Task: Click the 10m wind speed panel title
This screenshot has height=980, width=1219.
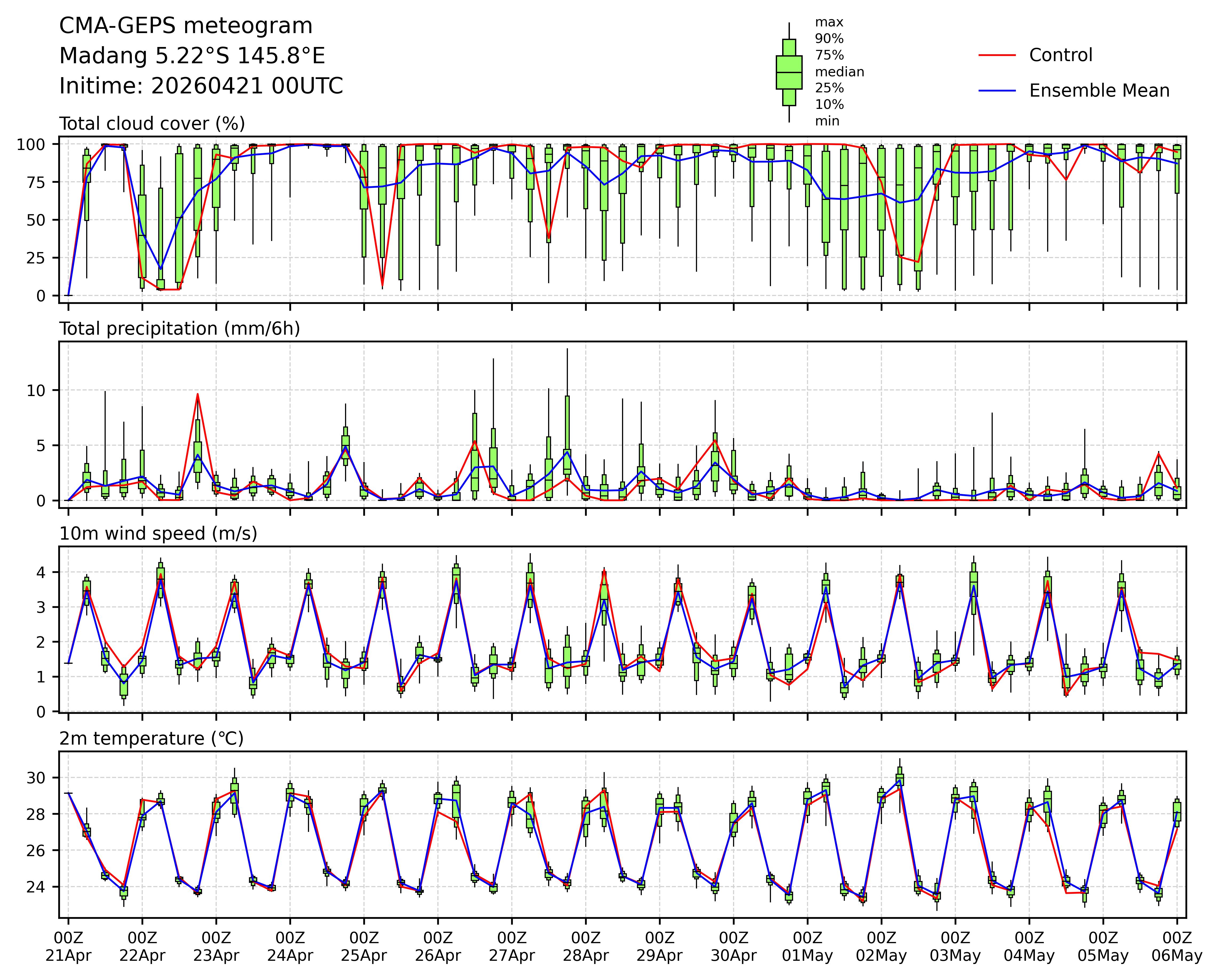Action: click(x=158, y=534)
